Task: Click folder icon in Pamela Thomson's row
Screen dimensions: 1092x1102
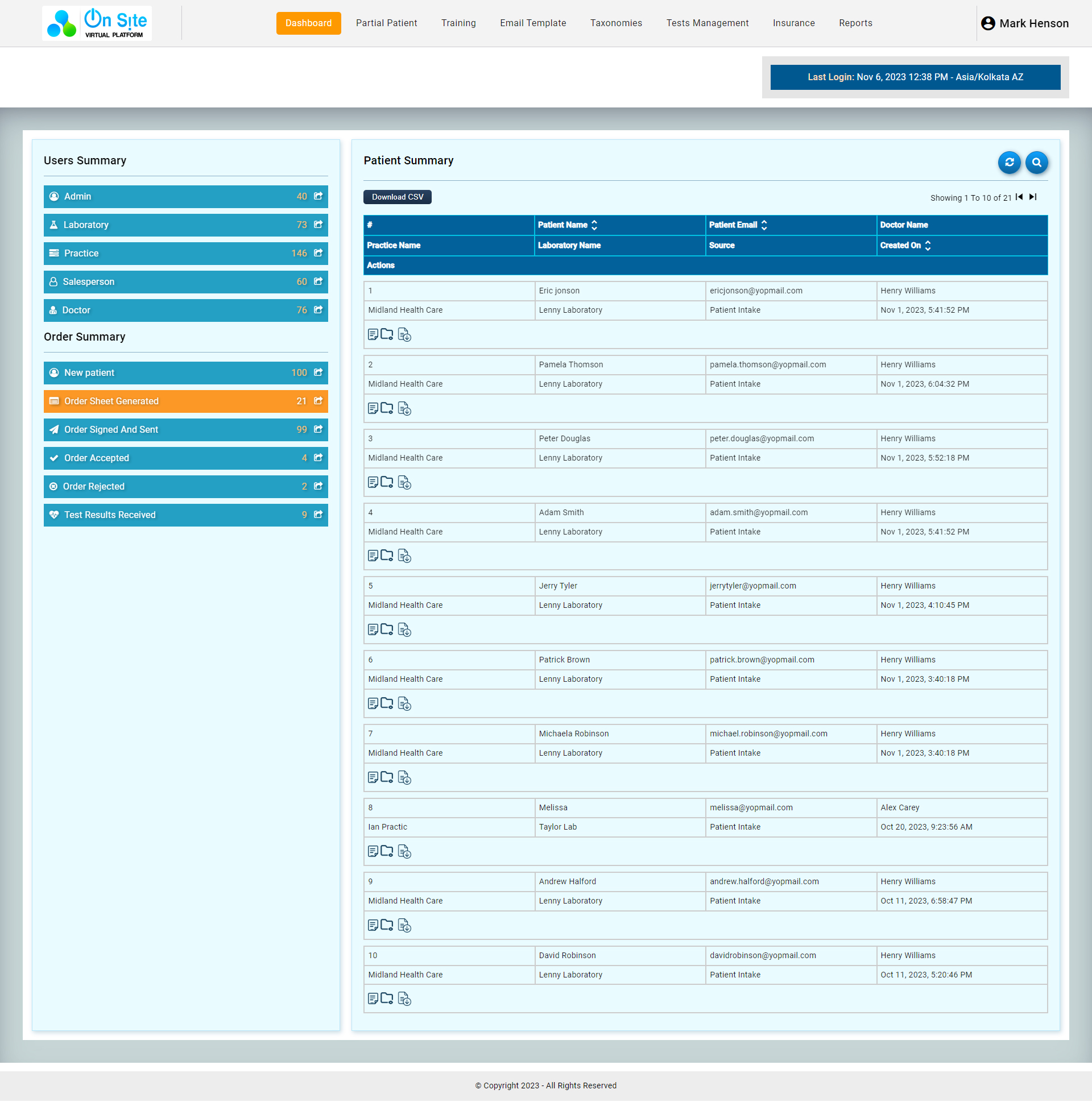Action: tap(387, 408)
